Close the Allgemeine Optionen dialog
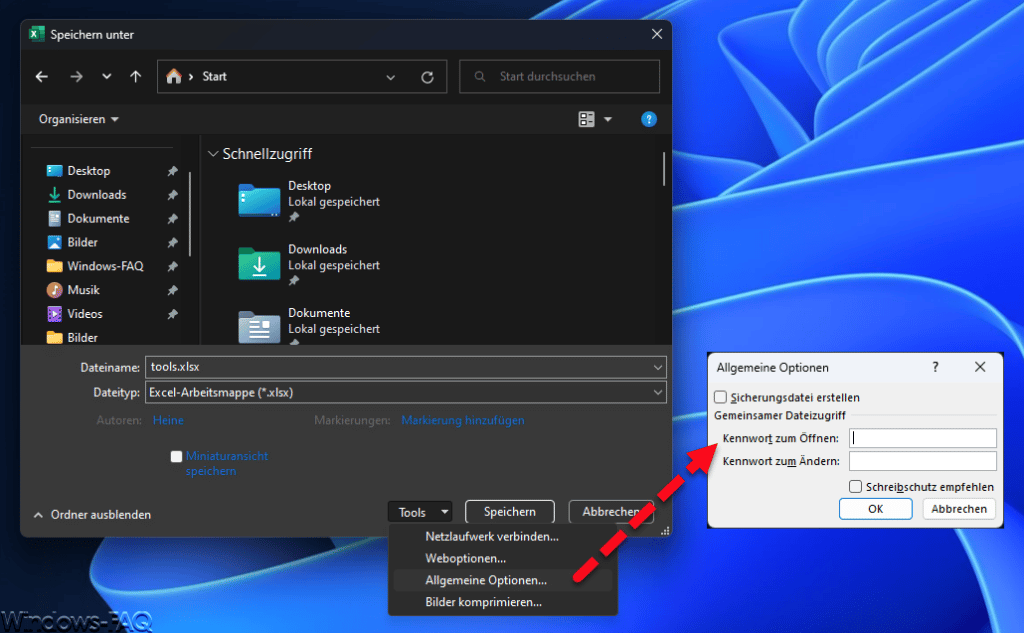 click(980, 367)
